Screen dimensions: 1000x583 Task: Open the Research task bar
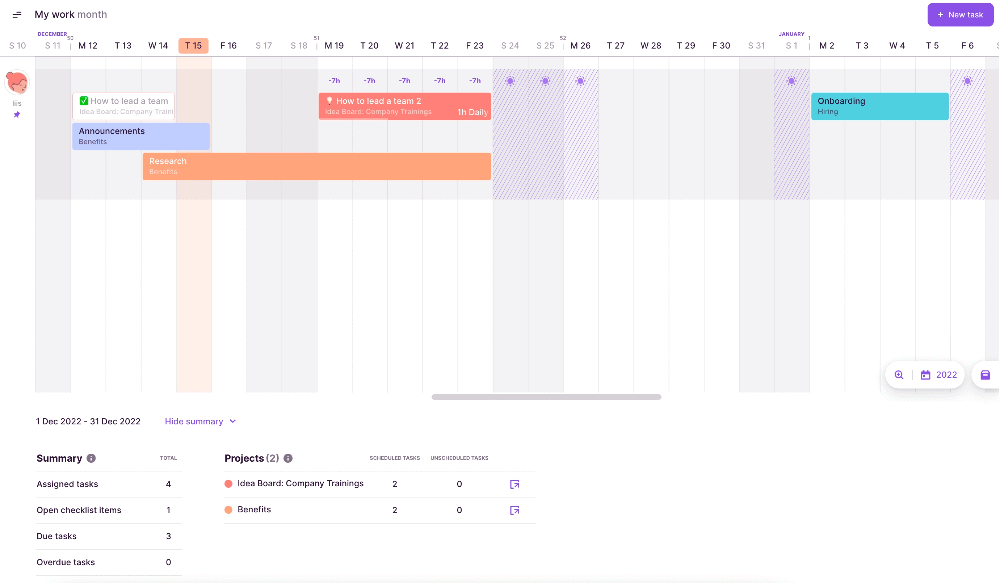[x=316, y=166]
